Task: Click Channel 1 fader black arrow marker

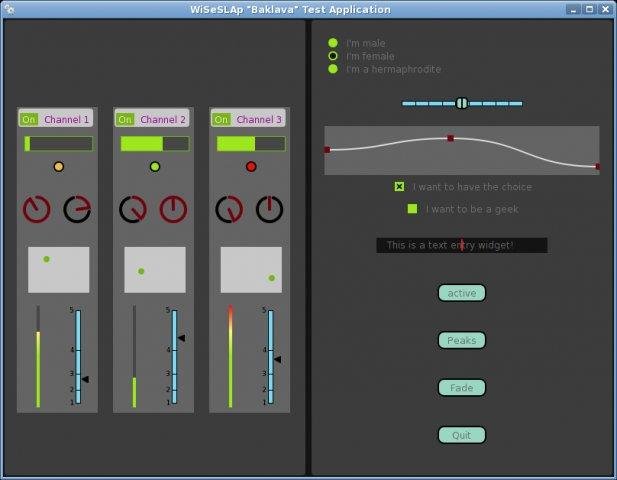Action: tap(85, 379)
